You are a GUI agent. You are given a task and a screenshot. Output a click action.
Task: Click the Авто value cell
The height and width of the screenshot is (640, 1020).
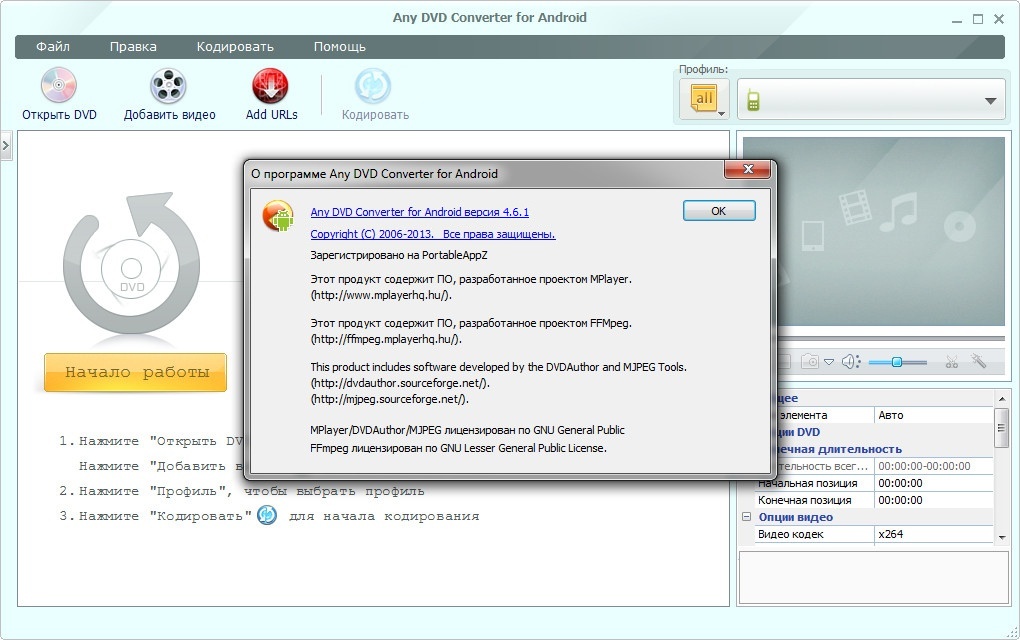[x=933, y=415]
